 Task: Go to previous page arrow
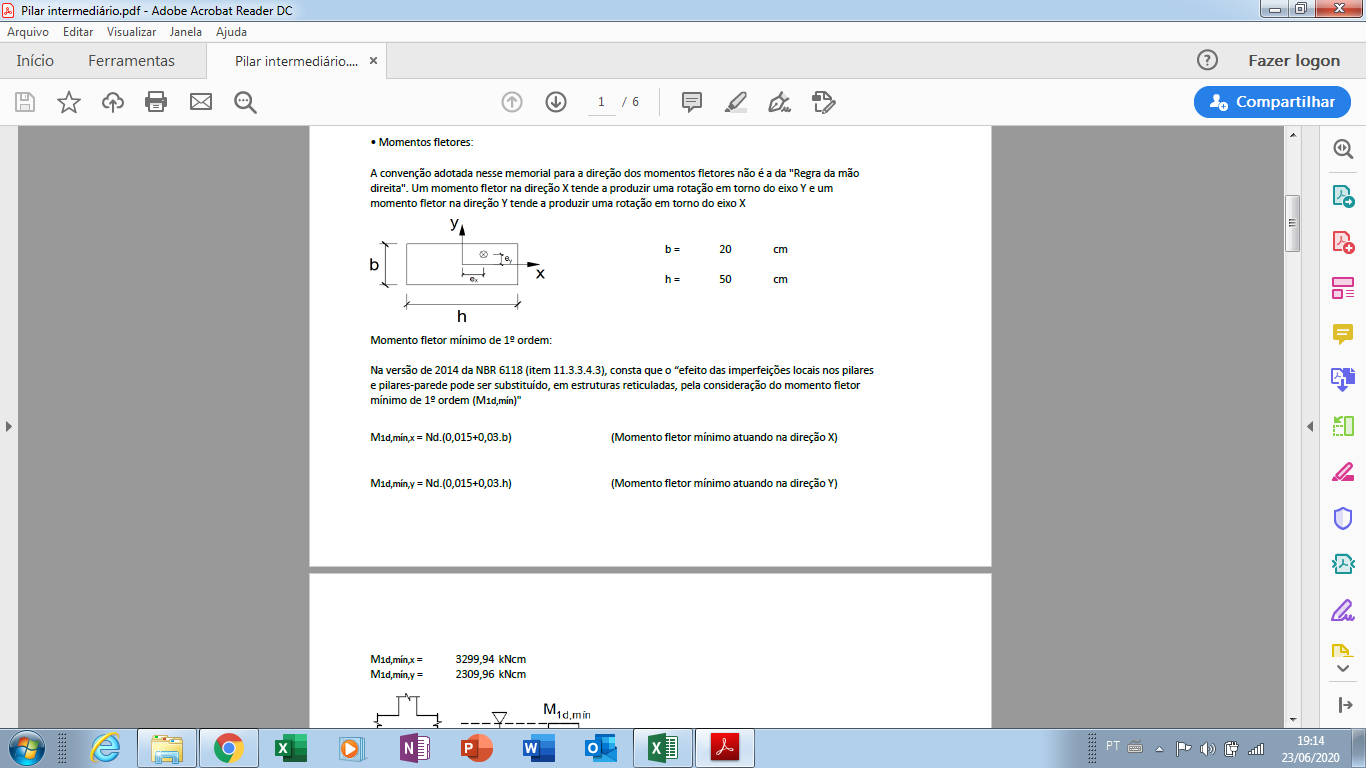coord(512,102)
